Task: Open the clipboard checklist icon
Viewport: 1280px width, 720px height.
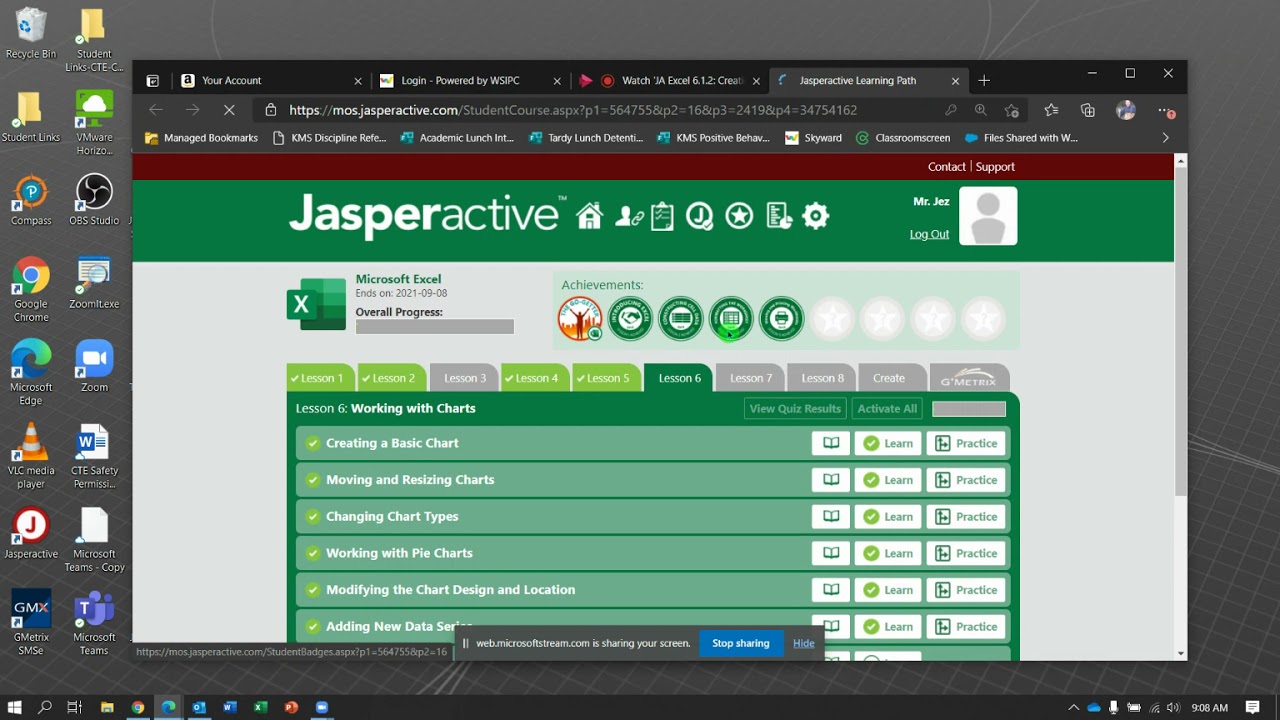Action: [662, 216]
